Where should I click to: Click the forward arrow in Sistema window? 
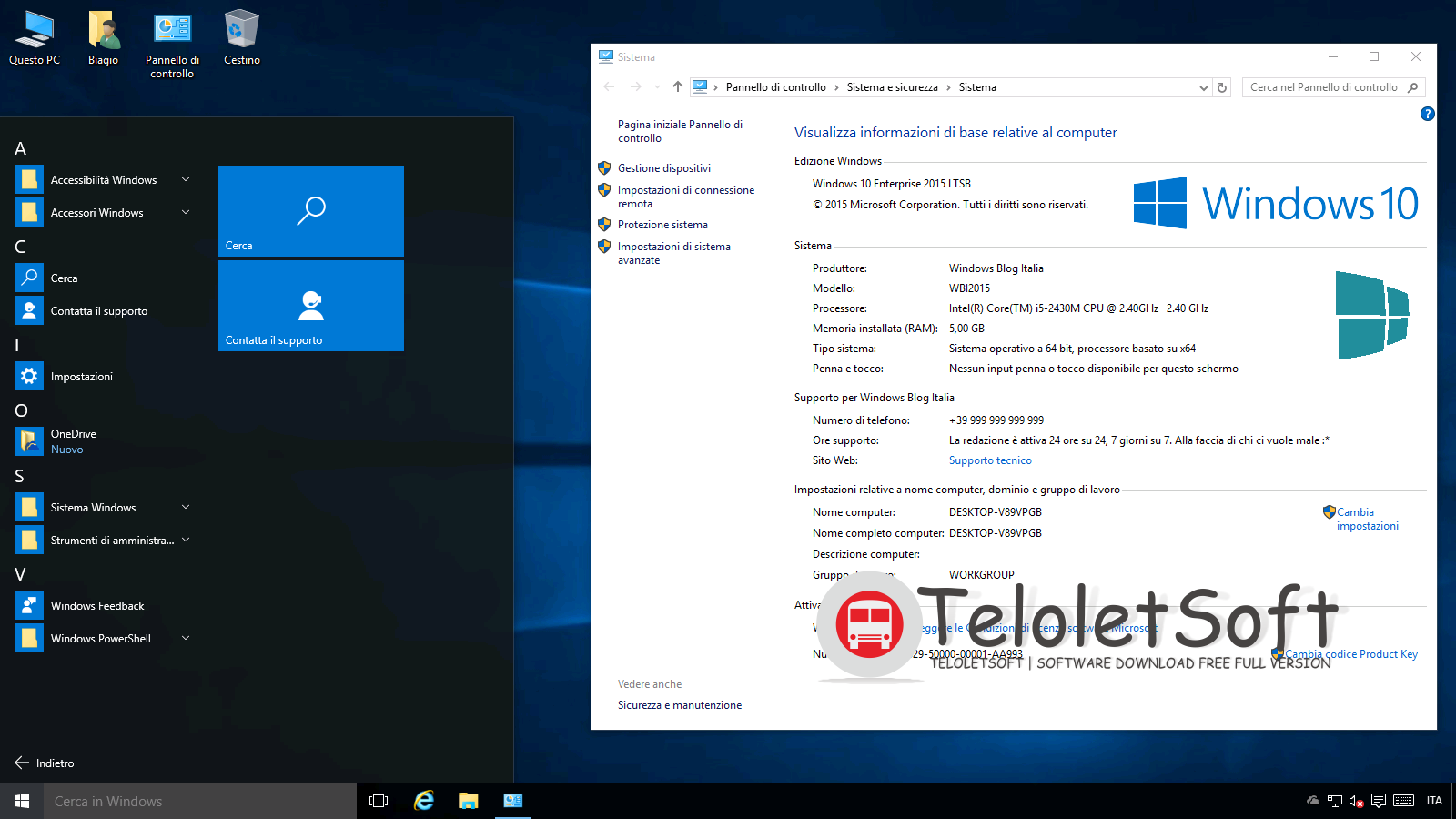coord(635,87)
